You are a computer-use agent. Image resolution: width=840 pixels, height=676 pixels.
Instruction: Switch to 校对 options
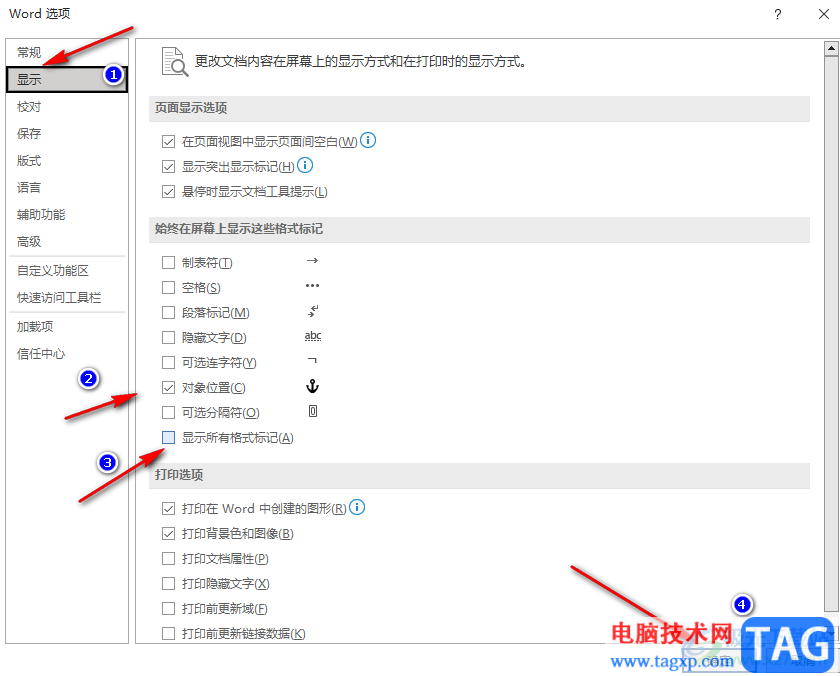coord(67,107)
